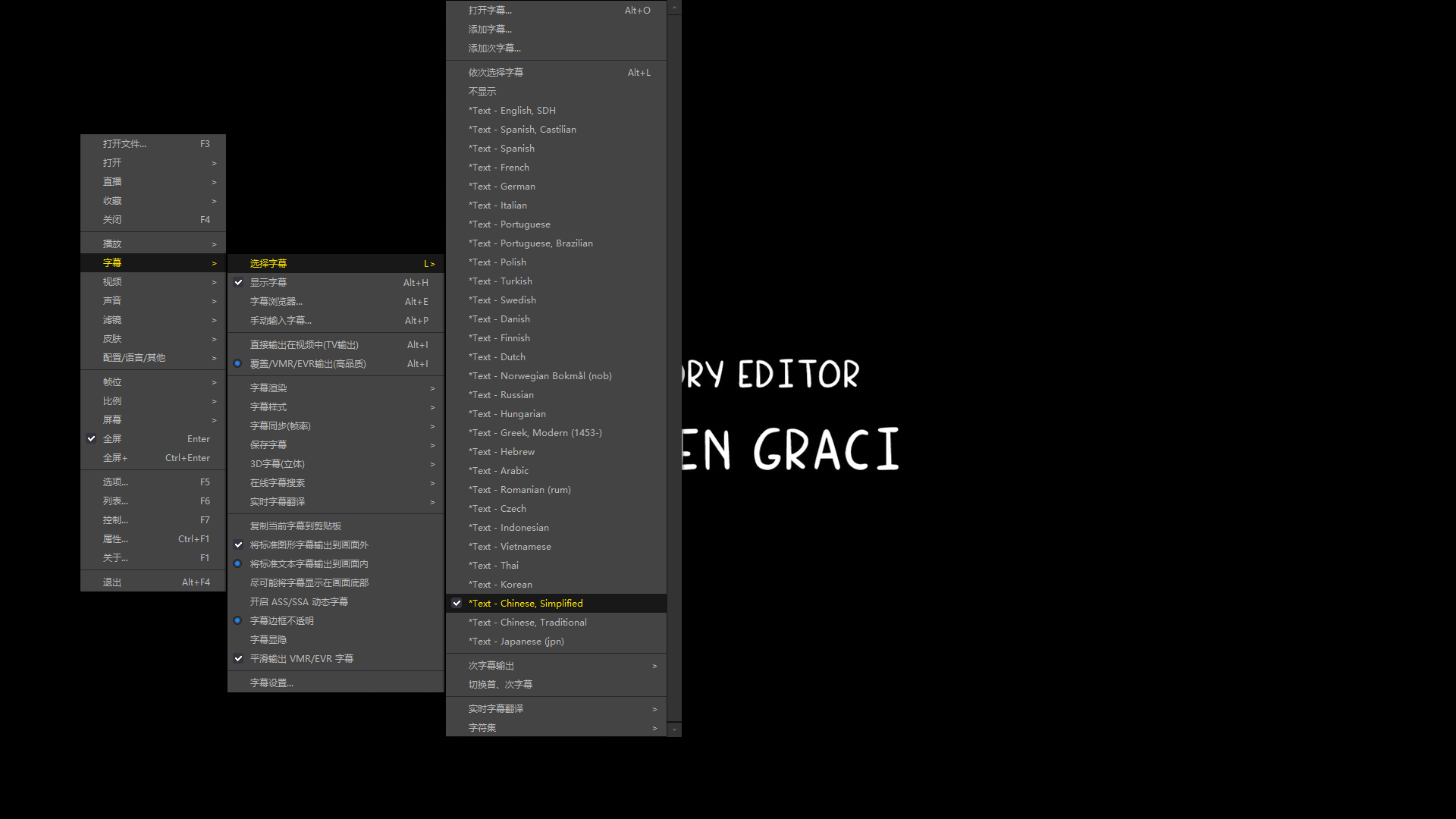Open 配置/语言/其他 submenu
The width and height of the screenshot is (1456, 819).
(x=153, y=358)
